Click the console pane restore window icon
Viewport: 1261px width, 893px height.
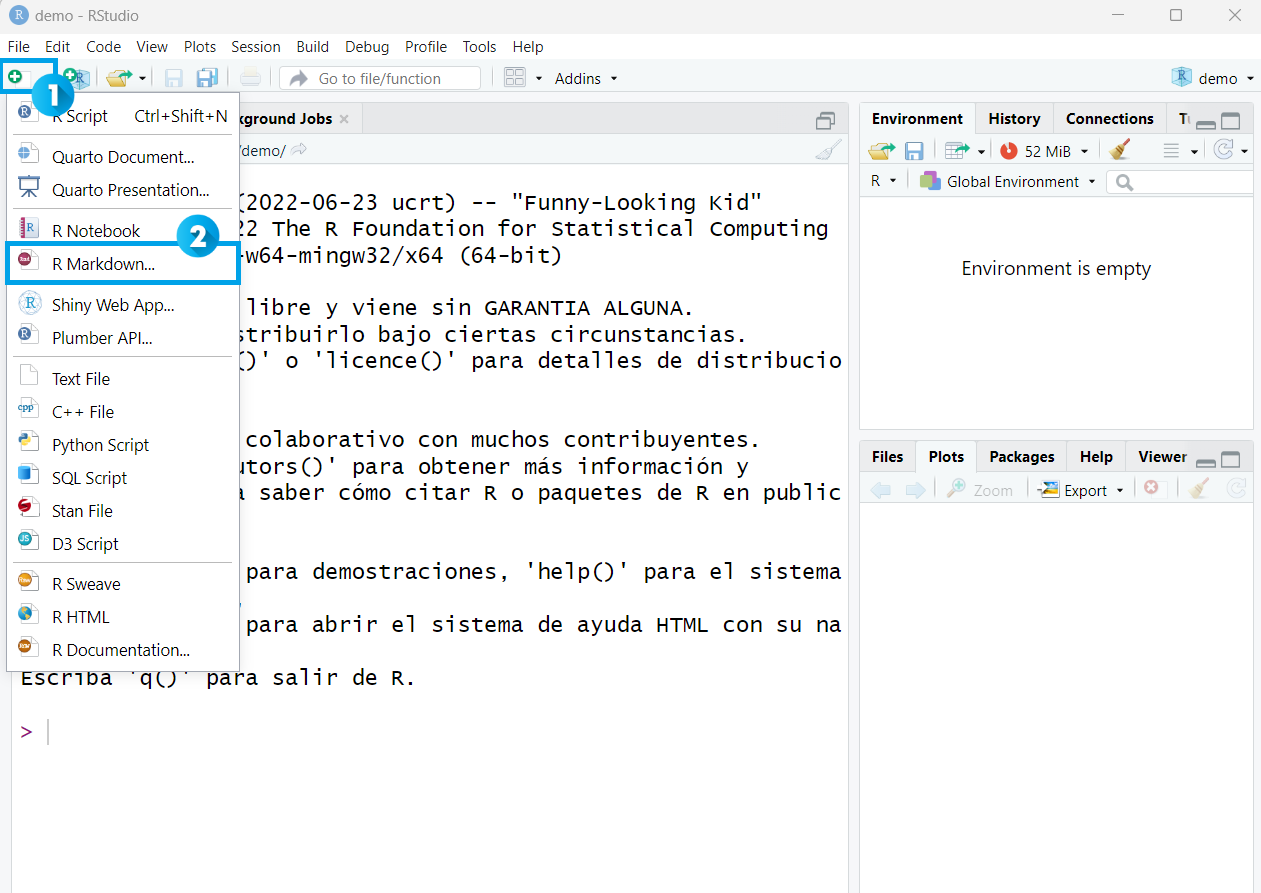point(825,120)
